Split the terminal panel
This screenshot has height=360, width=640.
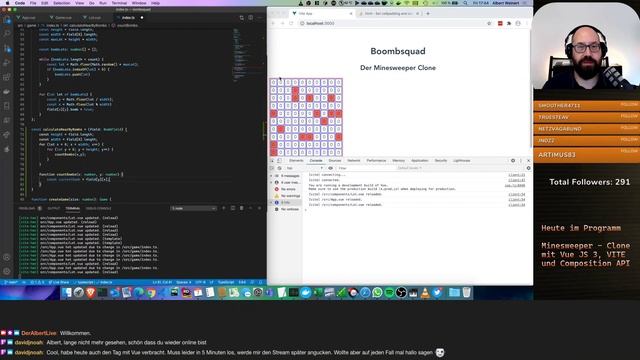pyautogui.click(x=233, y=208)
